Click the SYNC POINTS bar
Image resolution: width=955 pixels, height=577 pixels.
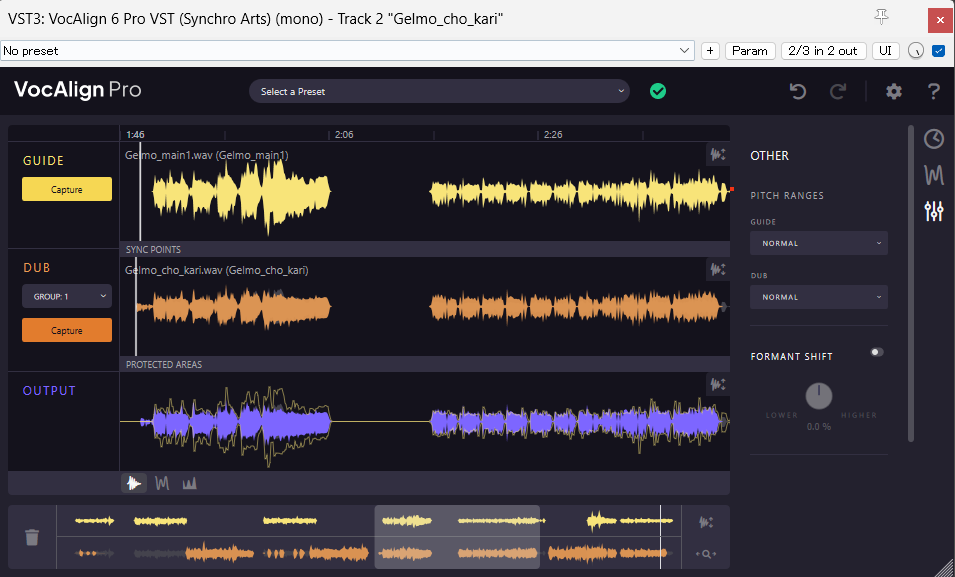(425, 249)
